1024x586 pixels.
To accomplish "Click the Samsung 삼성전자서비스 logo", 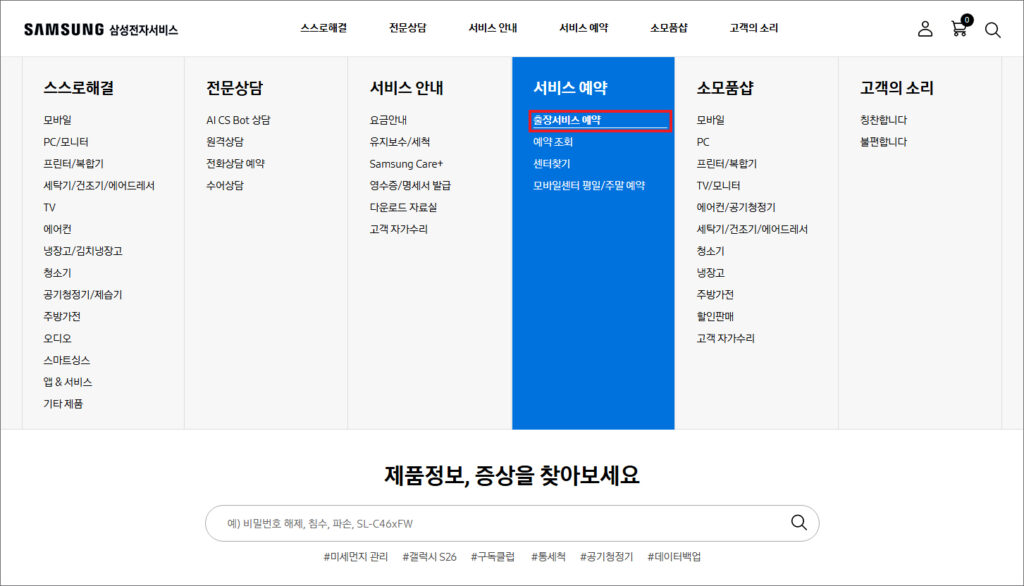I will pyautogui.click(x=101, y=30).
